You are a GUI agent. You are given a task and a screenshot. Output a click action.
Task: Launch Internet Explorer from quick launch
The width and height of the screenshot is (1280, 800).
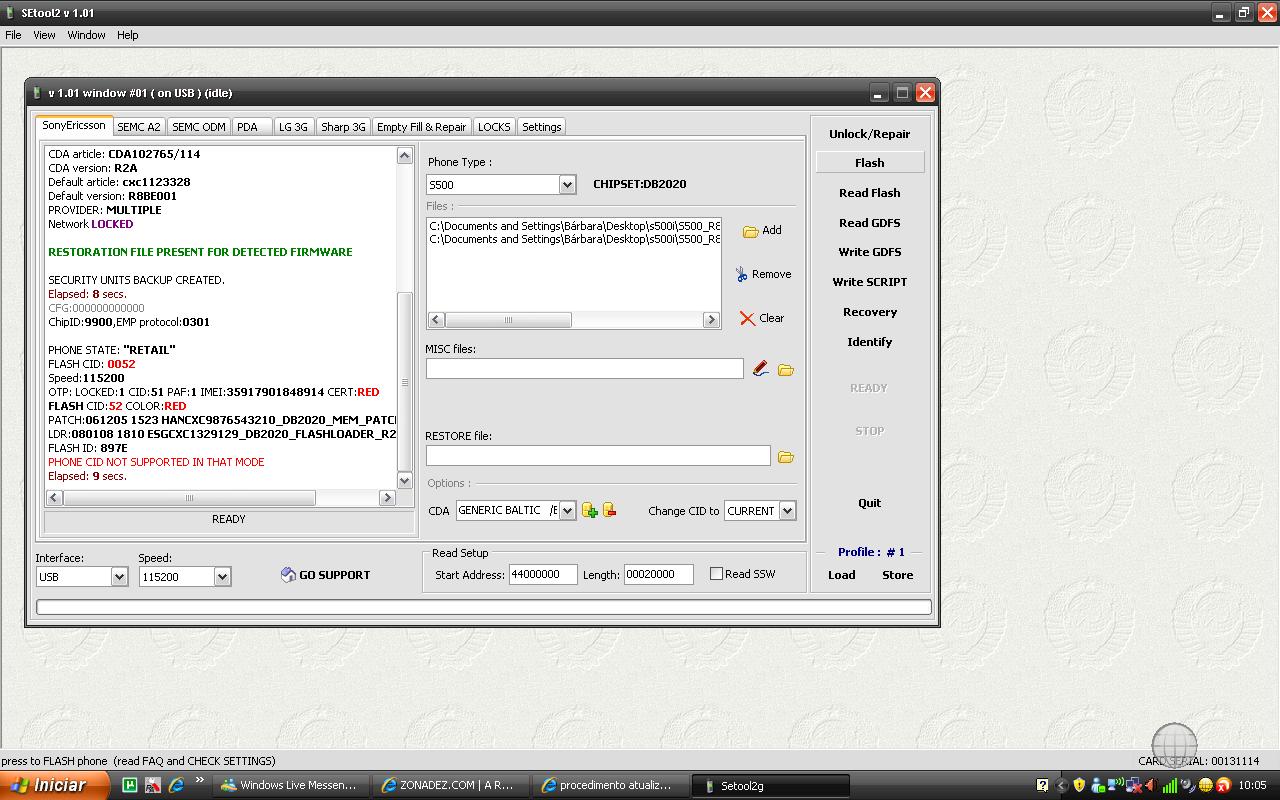pyautogui.click(x=177, y=785)
